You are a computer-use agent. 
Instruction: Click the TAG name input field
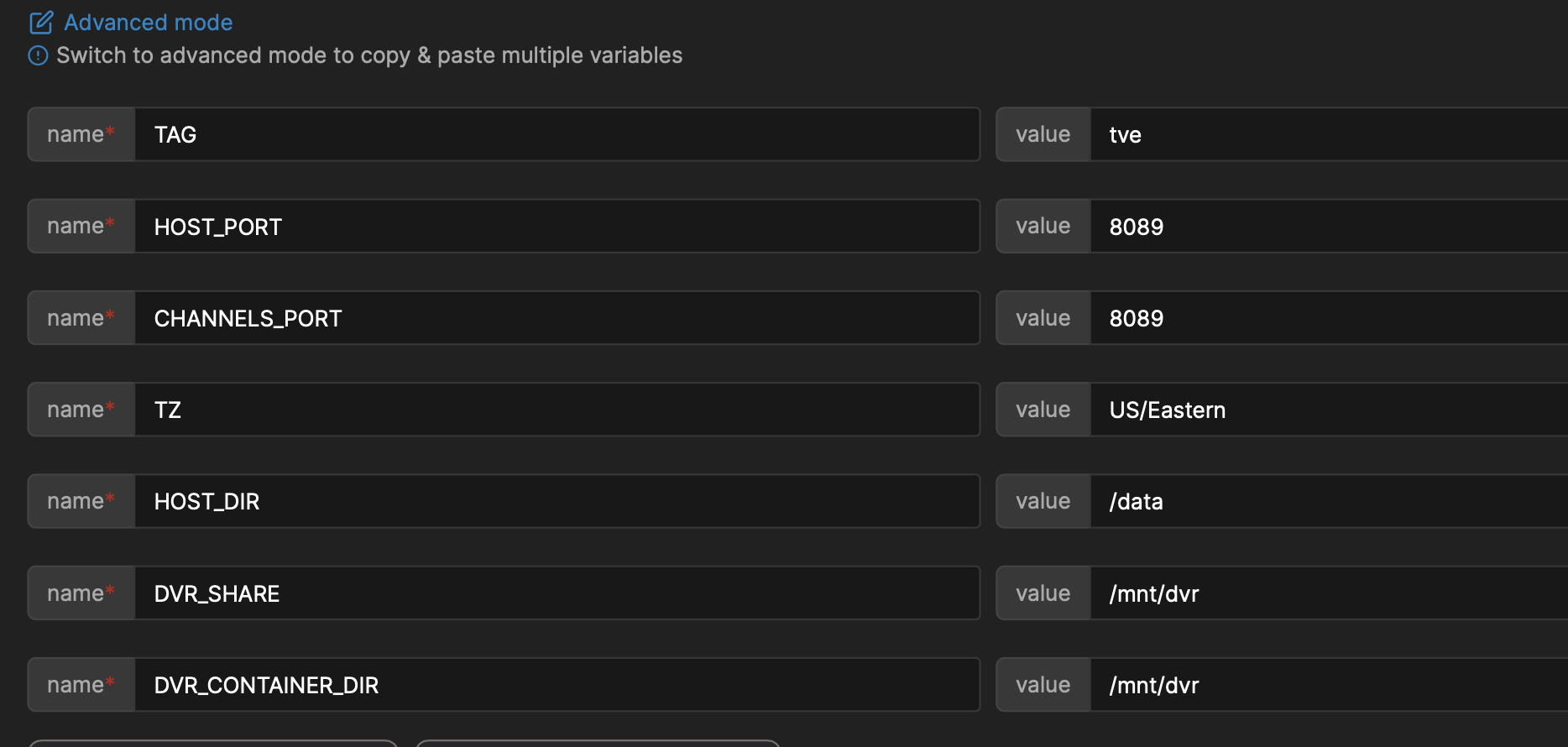pyautogui.click(x=556, y=134)
